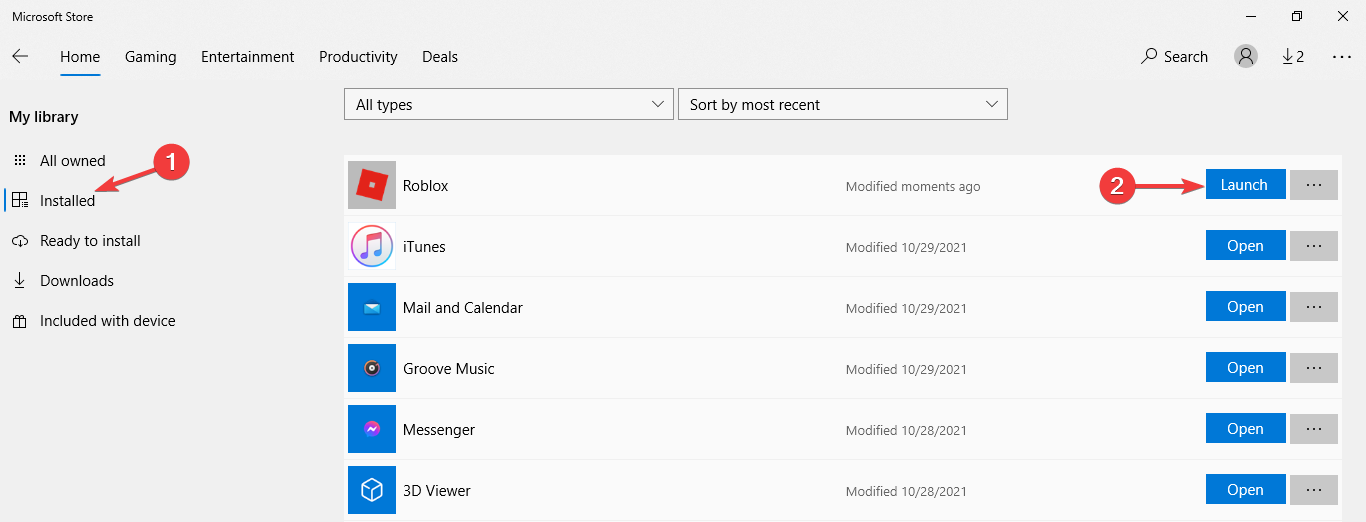Switch to the Gaming tab
Viewport: 1366px width, 522px height.
[x=150, y=57]
